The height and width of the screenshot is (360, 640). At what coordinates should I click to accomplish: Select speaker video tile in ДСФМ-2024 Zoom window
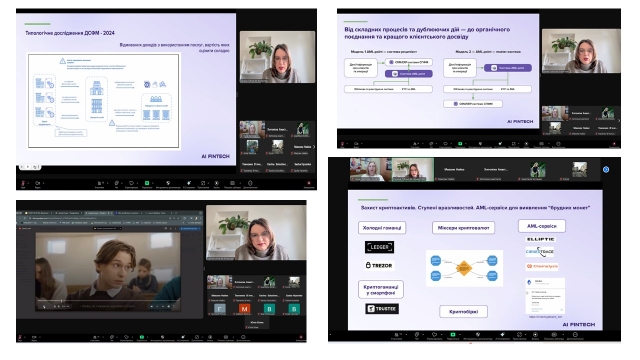tap(278, 57)
